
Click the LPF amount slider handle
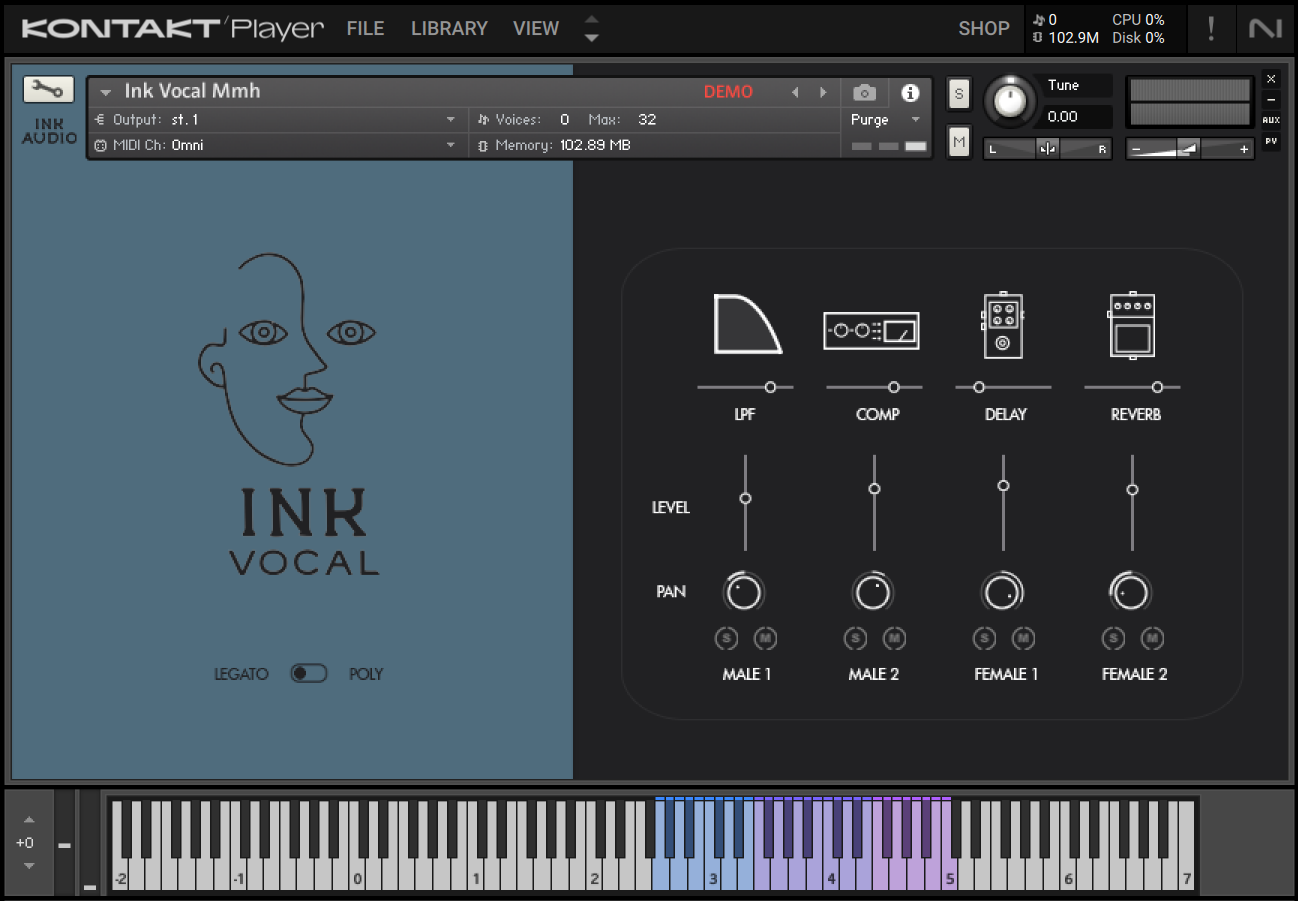[770, 387]
